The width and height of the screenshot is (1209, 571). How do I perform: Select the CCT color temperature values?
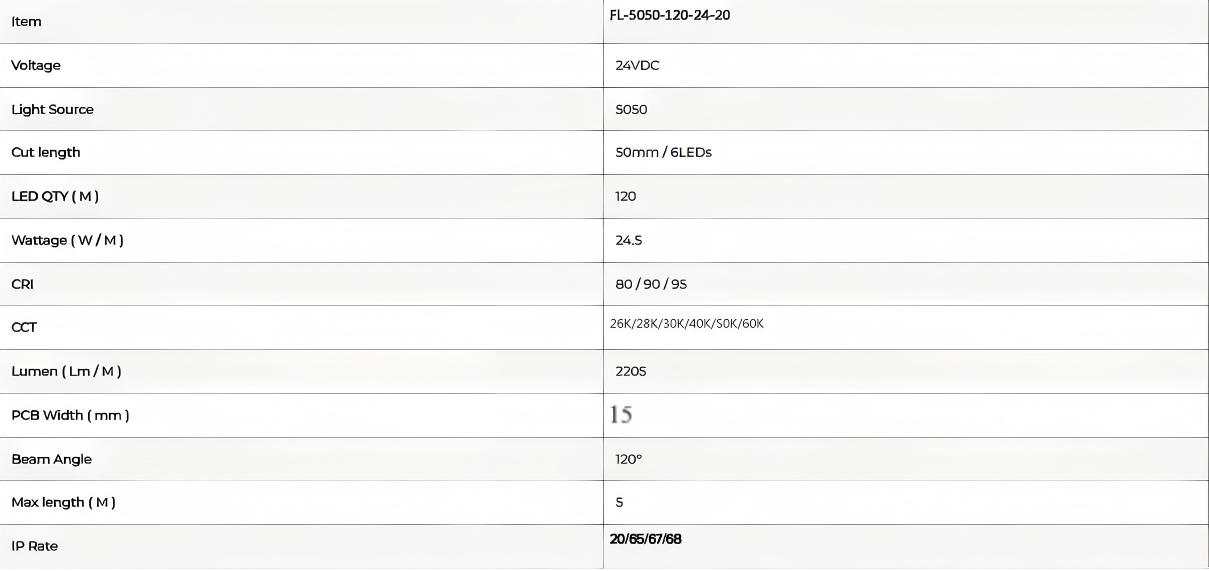[686, 324]
